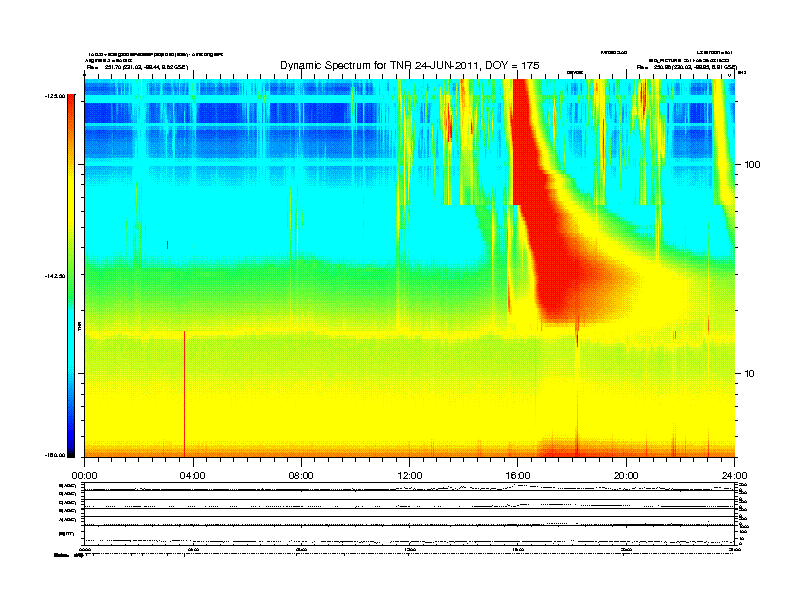This screenshot has height=612, width=792.
Task: Select the 08:00 time axis label
Action: point(301,476)
